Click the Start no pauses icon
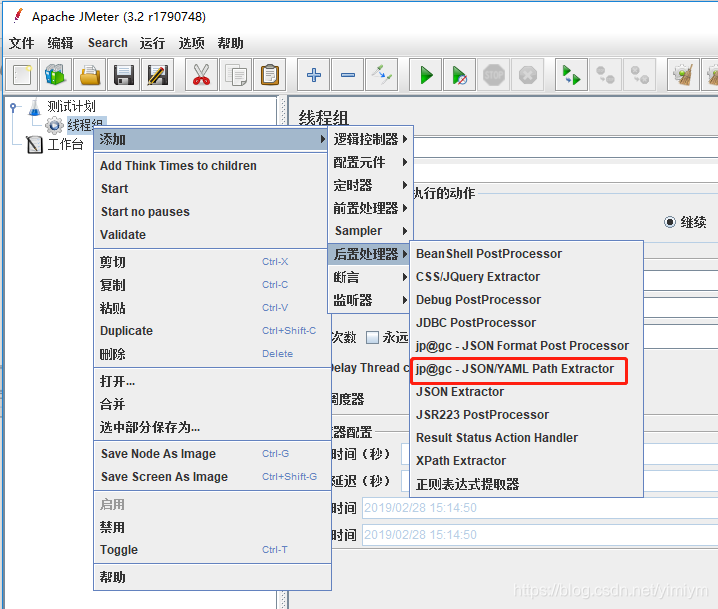718x609 pixels. (460, 75)
